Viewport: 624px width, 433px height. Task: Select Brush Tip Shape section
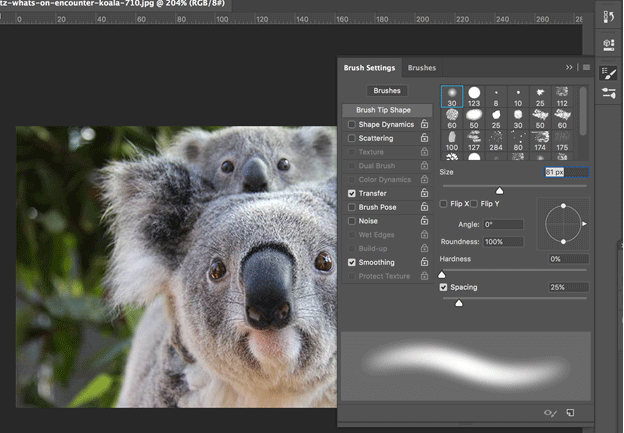click(387, 110)
